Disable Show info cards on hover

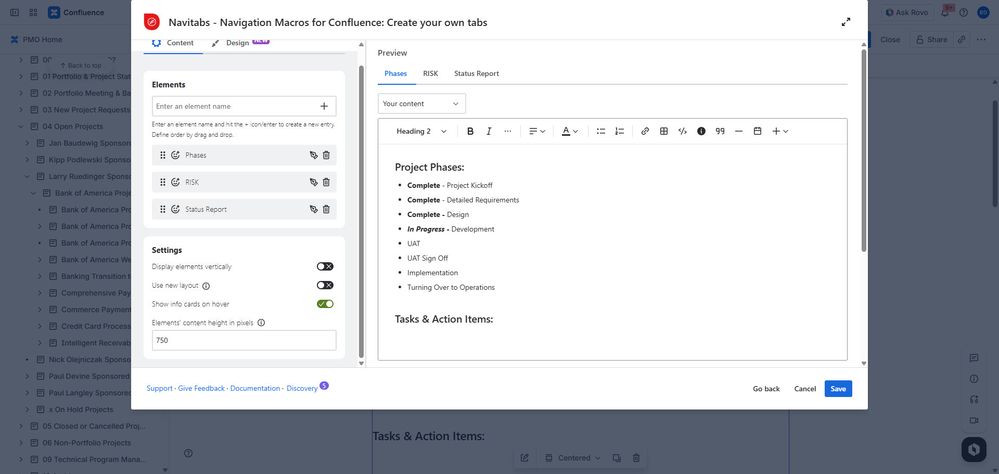tap(325, 304)
